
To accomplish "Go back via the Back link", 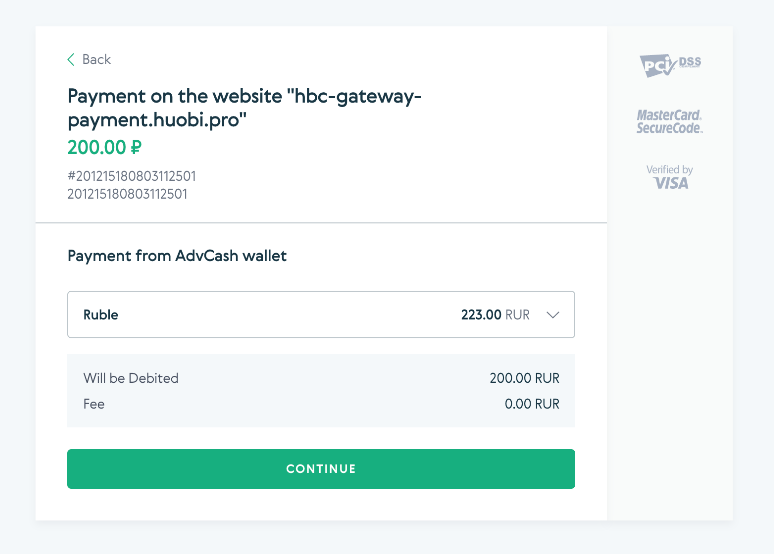I will pyautogui.click(x=89, y=60).
